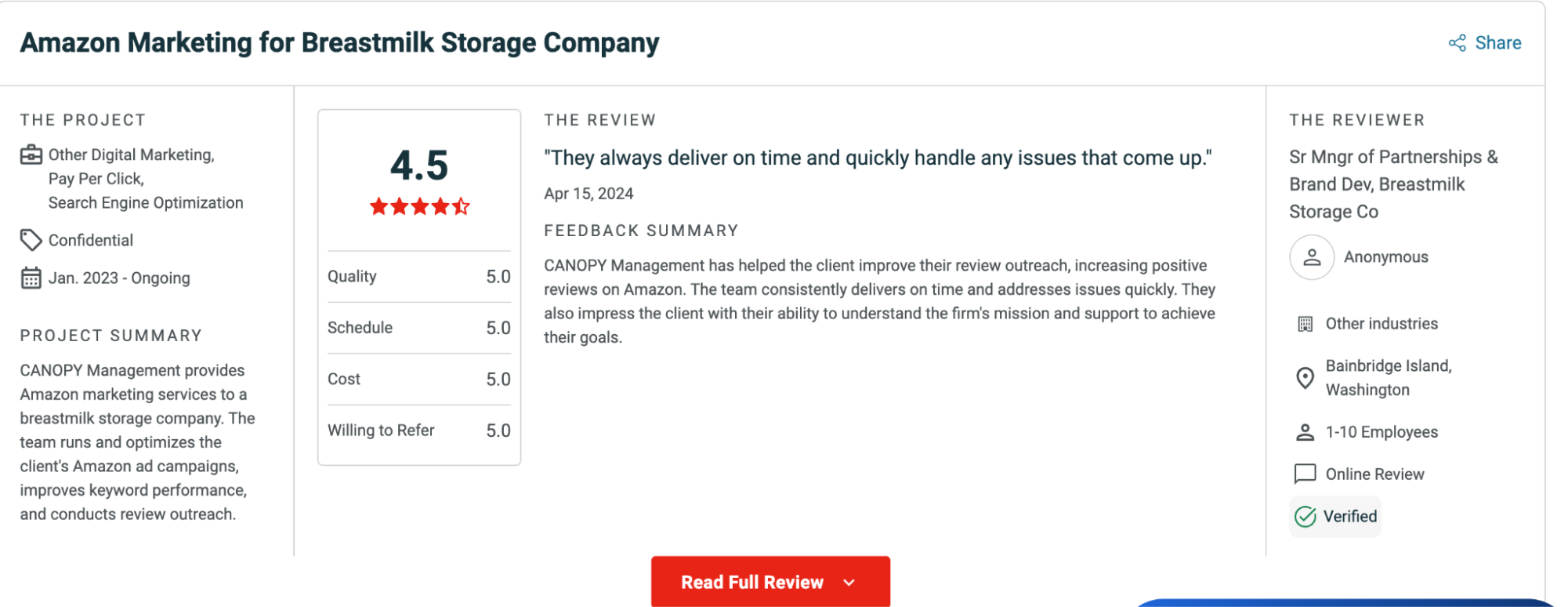The image size is (1568, 607).
Task: Click the Share icon
Action: pos(1457,43)
